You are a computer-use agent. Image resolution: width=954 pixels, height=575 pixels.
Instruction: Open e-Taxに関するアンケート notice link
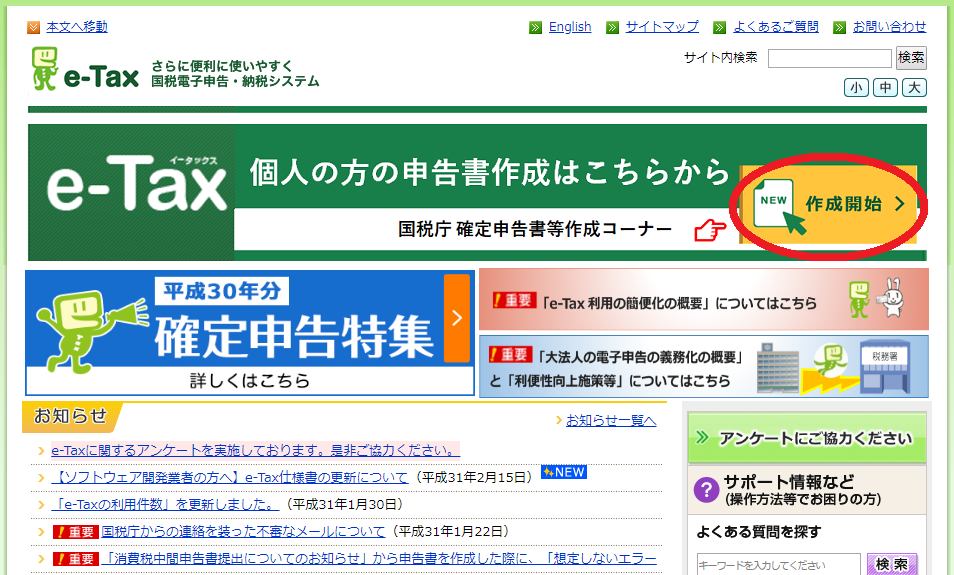tap(256, 450)
